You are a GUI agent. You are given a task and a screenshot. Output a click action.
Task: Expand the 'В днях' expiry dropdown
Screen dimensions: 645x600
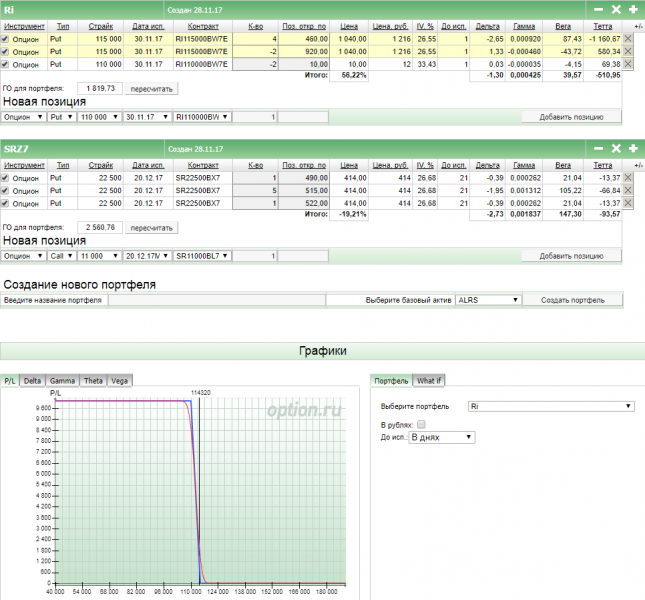441,437
